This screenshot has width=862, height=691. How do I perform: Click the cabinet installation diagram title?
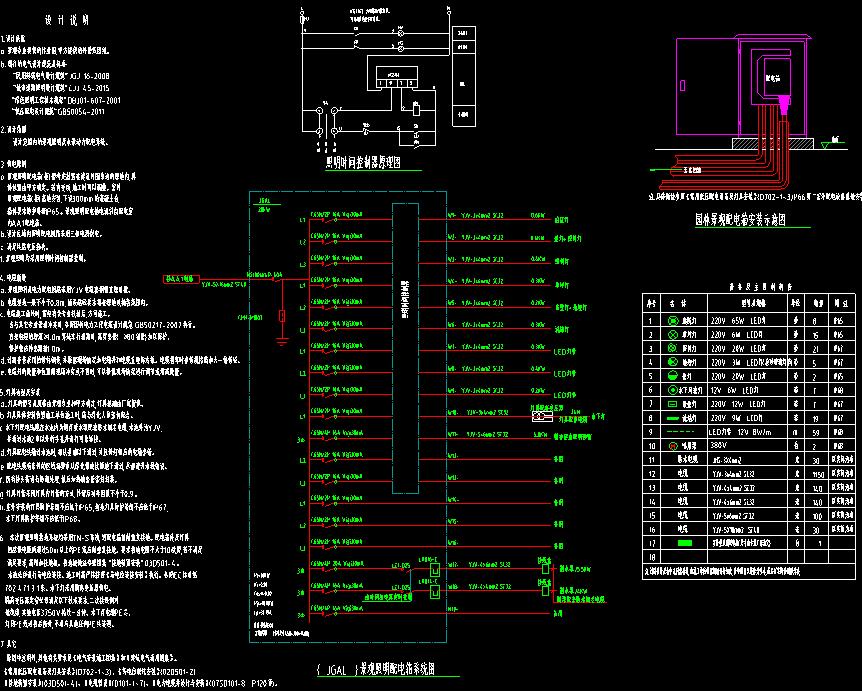coord(741,220)
